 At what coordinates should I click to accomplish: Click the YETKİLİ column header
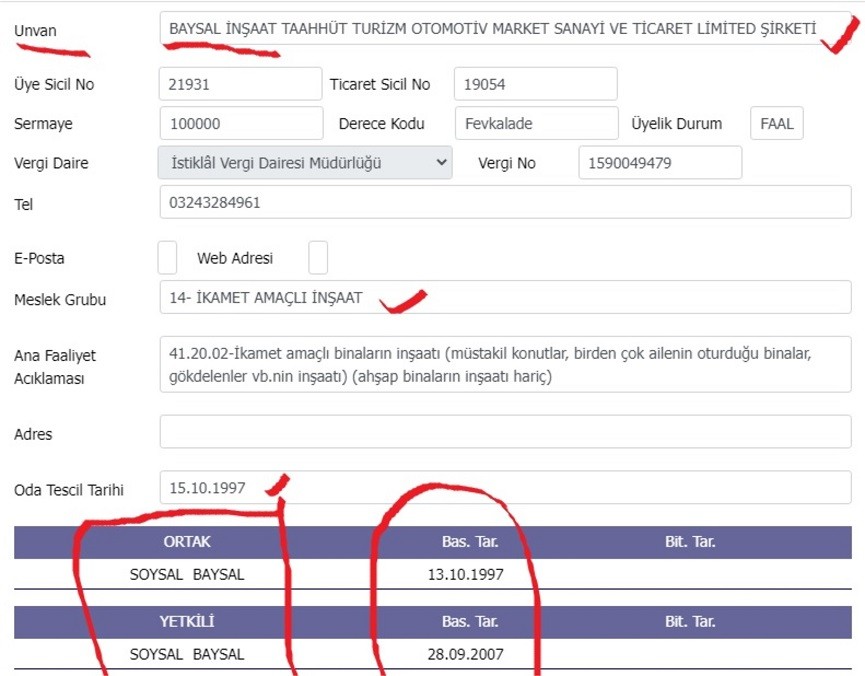(187, 621)
